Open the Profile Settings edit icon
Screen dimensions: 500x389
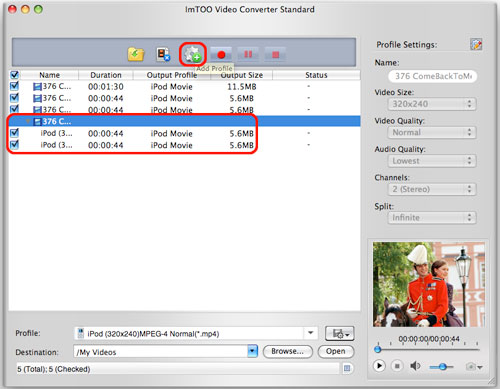tap(476, 44)
